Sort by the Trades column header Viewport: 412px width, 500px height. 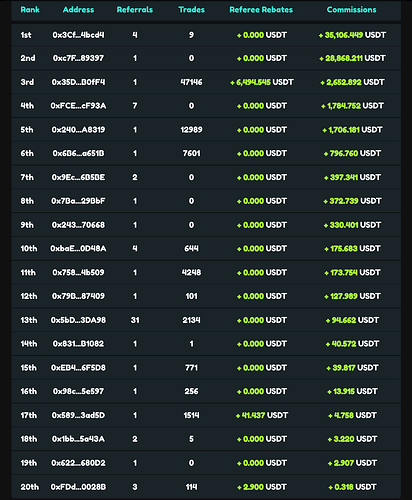pos(191,10)
